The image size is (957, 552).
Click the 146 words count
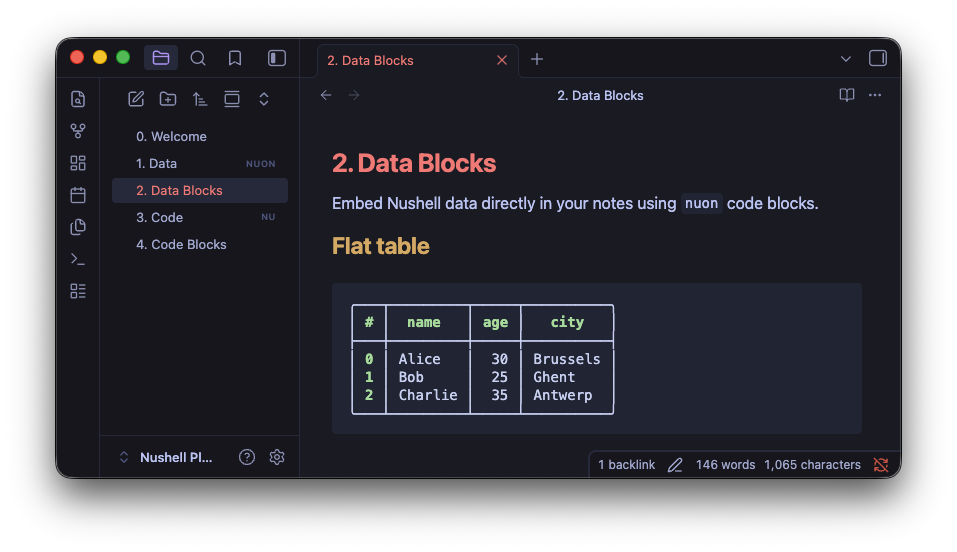pos(725,465)
